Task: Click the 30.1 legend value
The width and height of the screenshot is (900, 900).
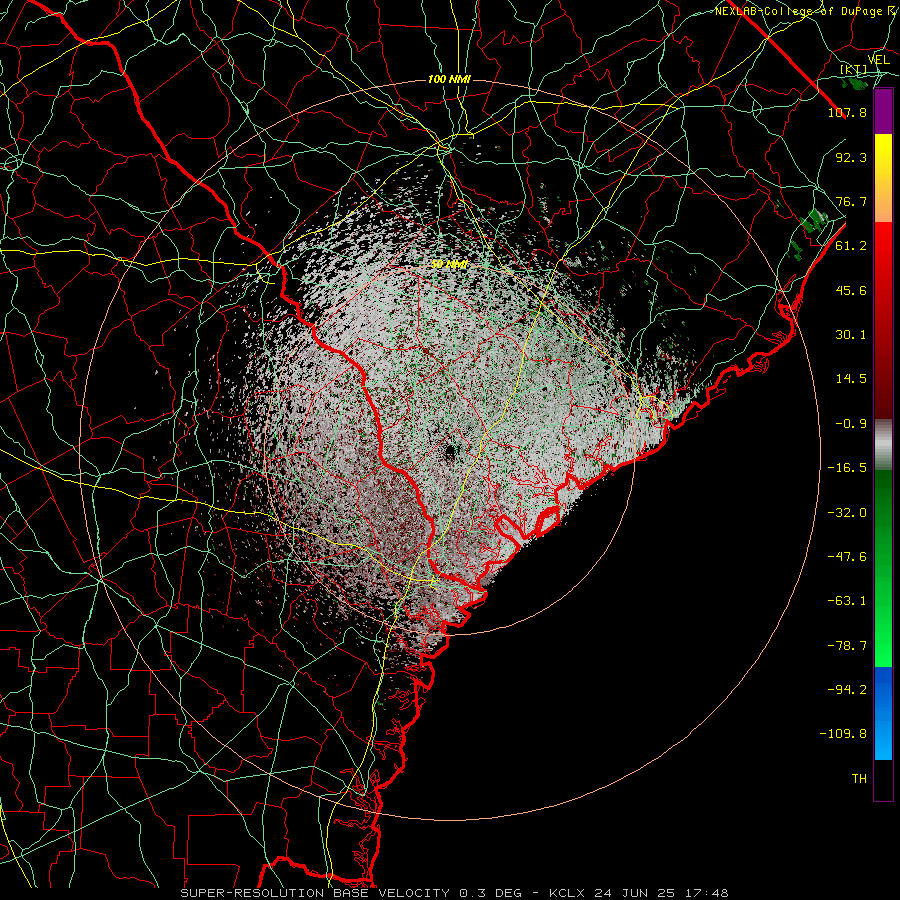Action: pos(851,335)
